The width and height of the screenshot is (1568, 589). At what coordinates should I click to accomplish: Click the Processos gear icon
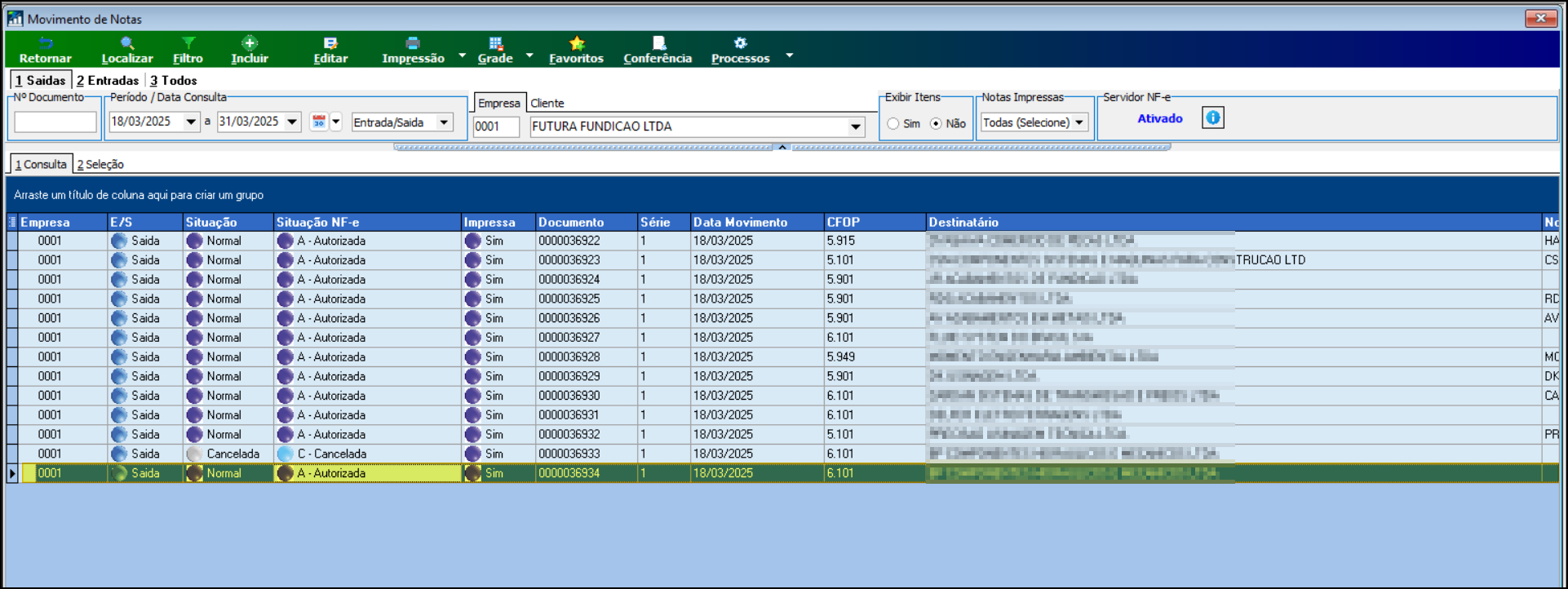click(740, 43)
